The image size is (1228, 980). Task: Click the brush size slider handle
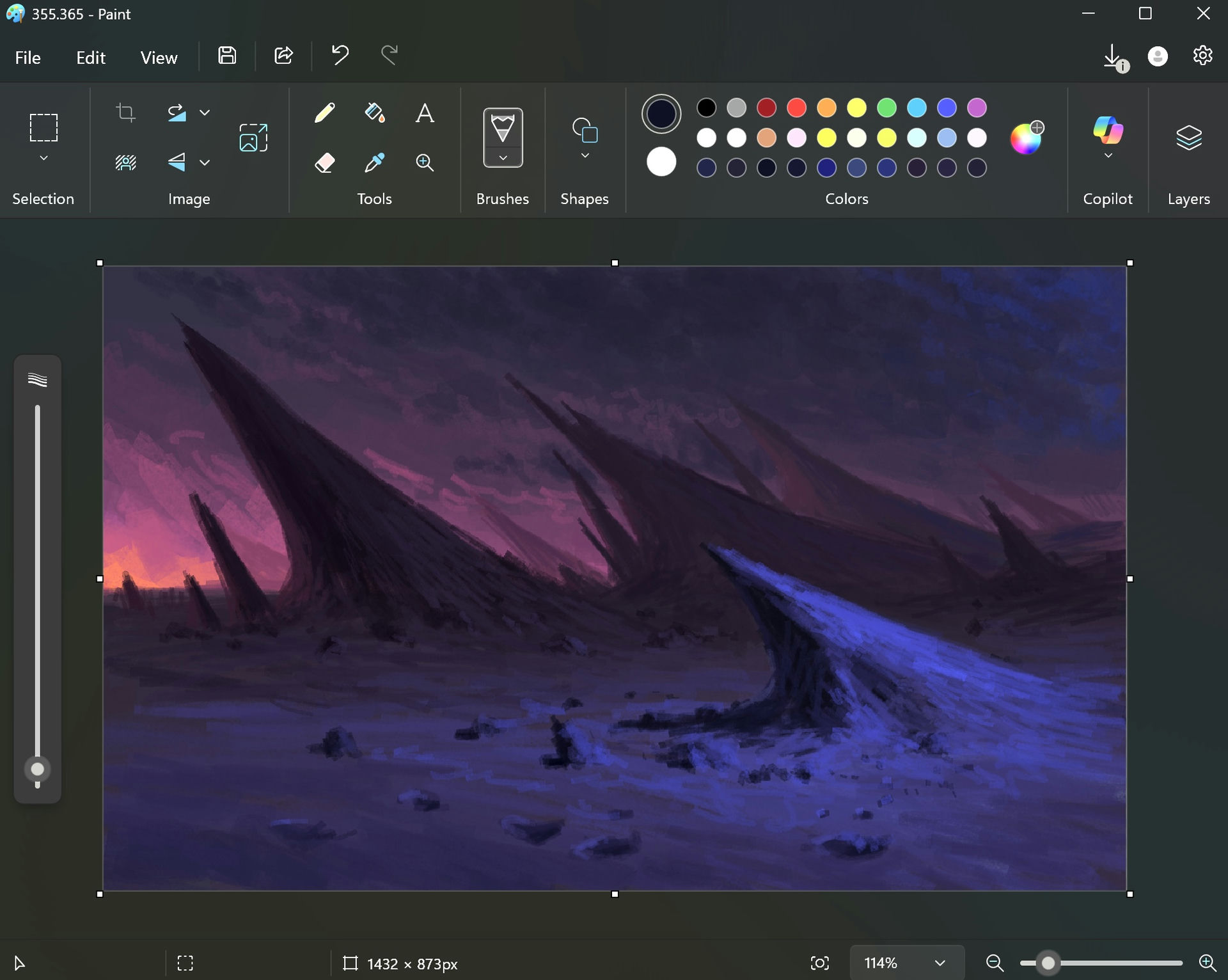click(38, 769)
